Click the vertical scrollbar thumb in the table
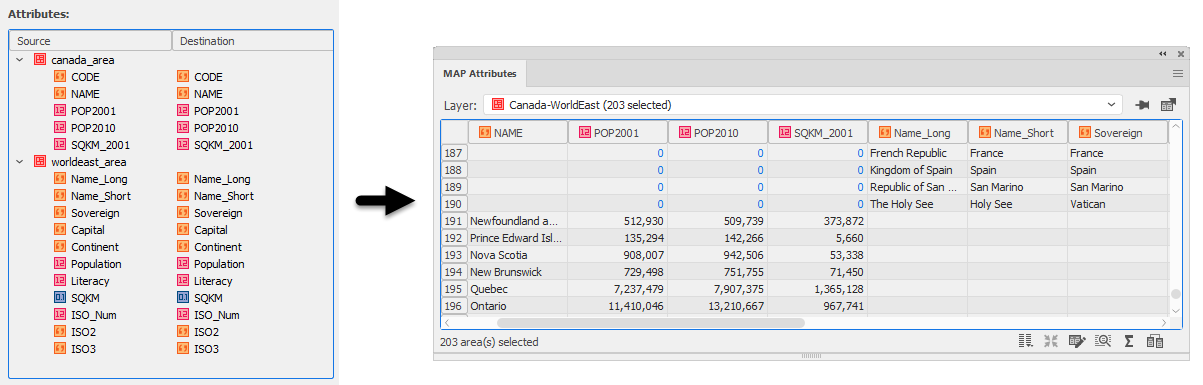 pos(1175,294)
